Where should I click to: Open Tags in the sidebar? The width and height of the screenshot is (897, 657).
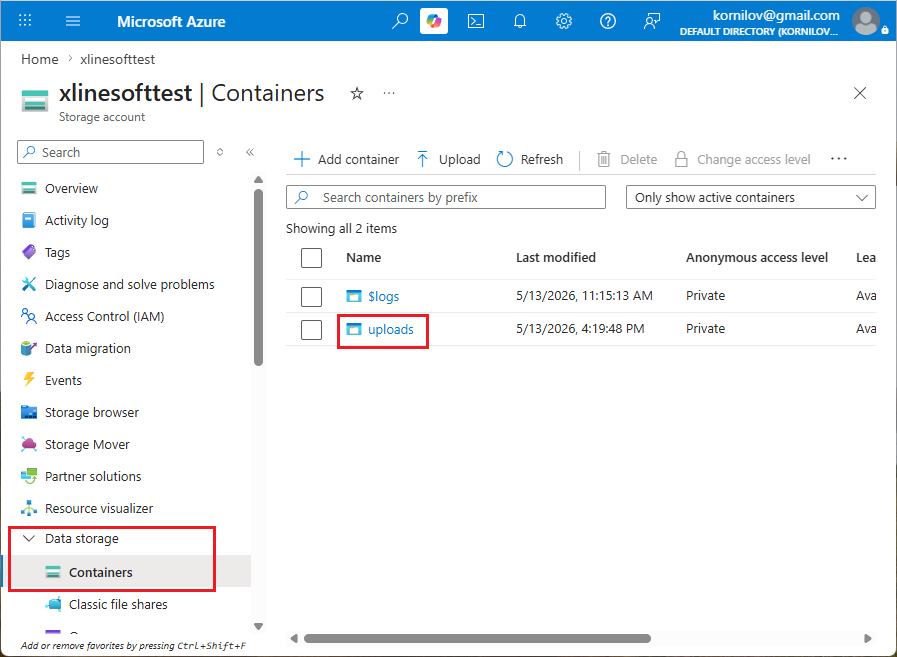click(57, 252)
